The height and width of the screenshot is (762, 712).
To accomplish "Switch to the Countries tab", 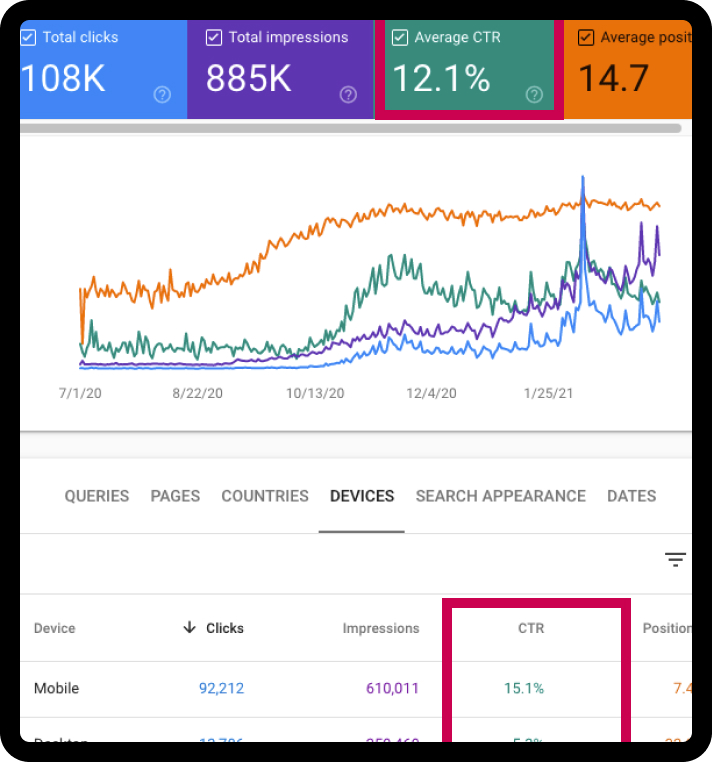I will tap(265, 496).
